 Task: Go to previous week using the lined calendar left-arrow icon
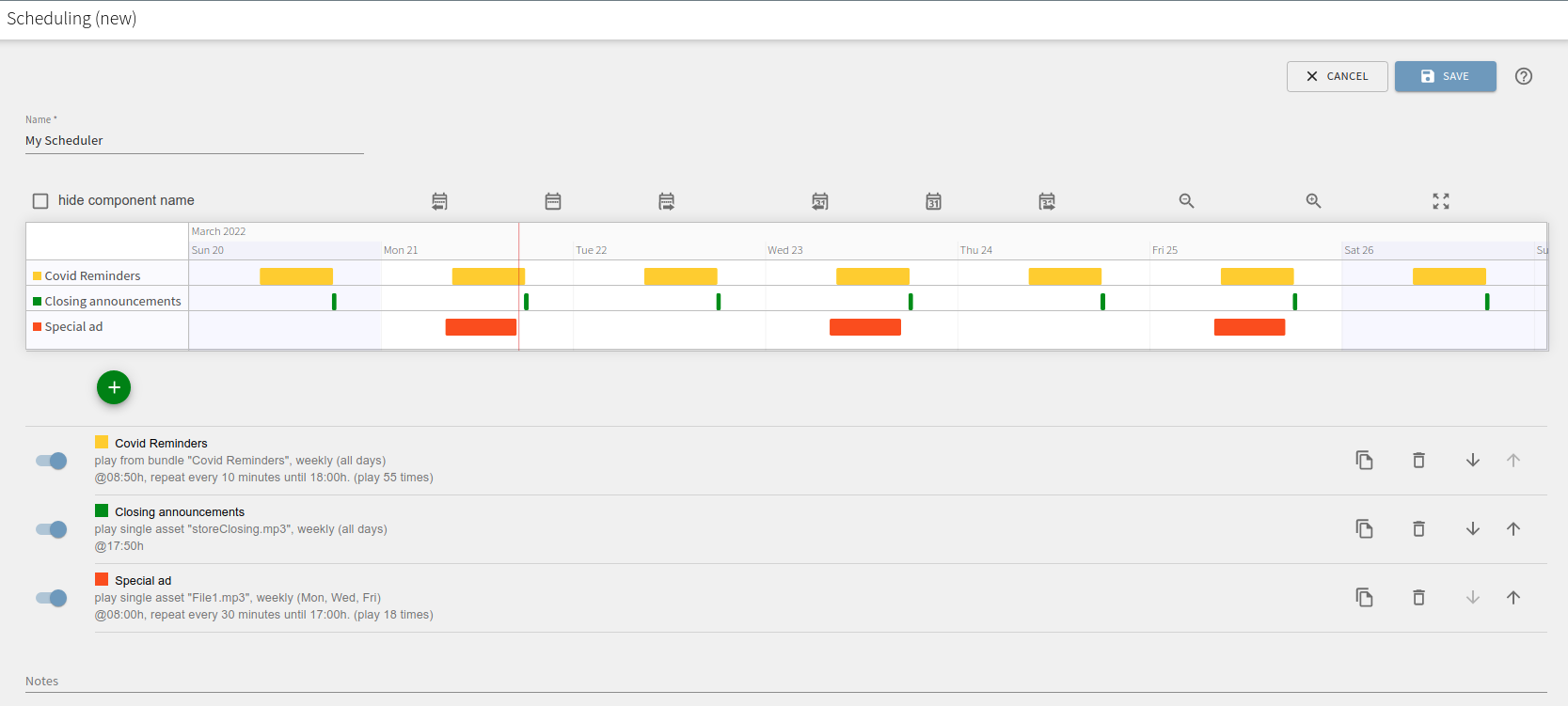coord(439,201)
